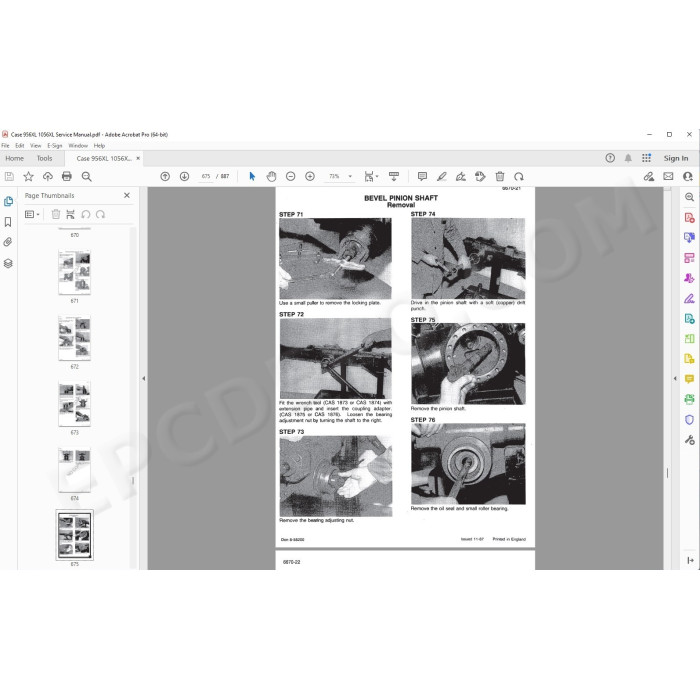Open the Window menu
700x700 pixels.
tap(78, 146)
